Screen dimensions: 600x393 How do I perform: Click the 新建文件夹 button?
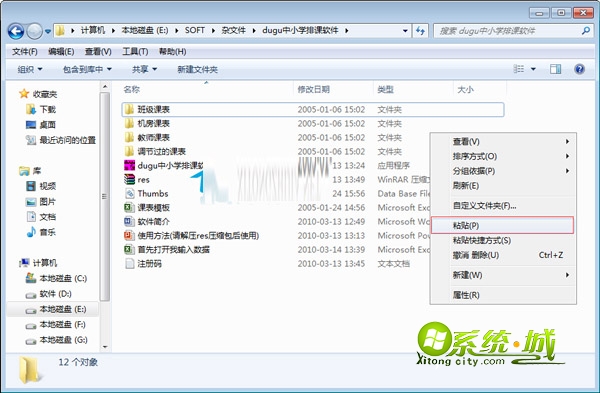coord(197,69)
